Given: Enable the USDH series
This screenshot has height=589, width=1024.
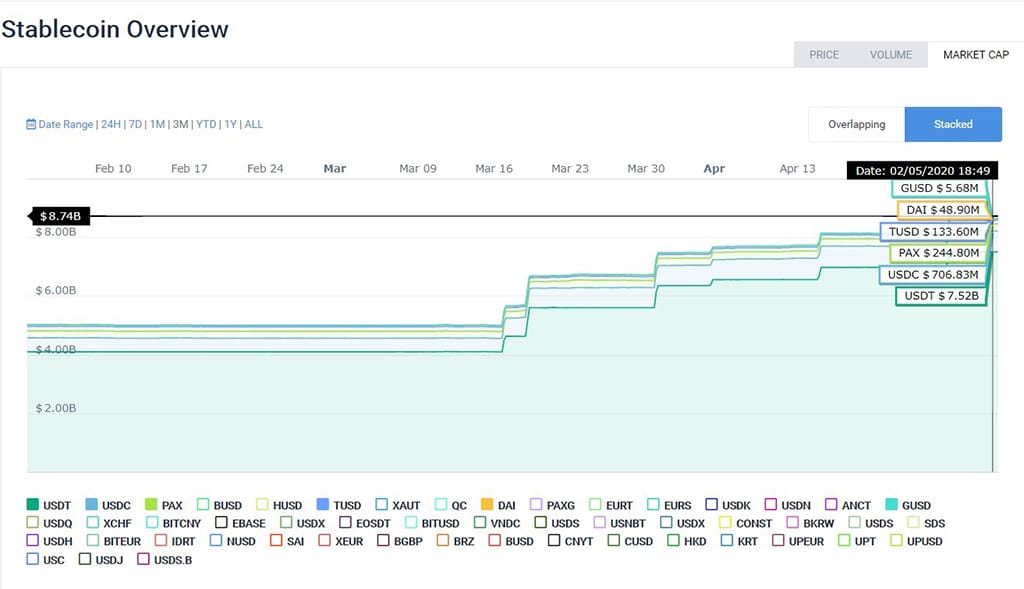Looking at the screenshot, I should click(x=33, y=541).
